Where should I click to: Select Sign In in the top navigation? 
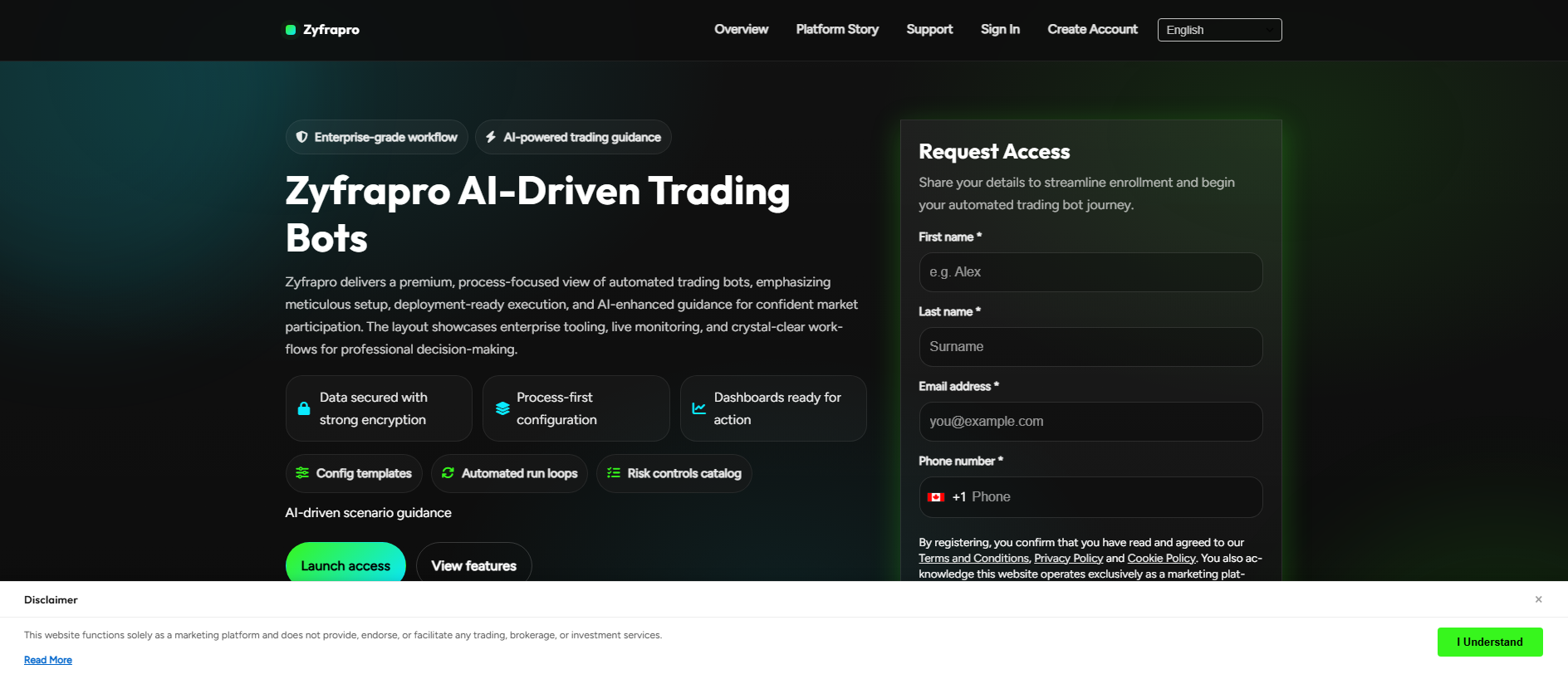coord(1000,29)
